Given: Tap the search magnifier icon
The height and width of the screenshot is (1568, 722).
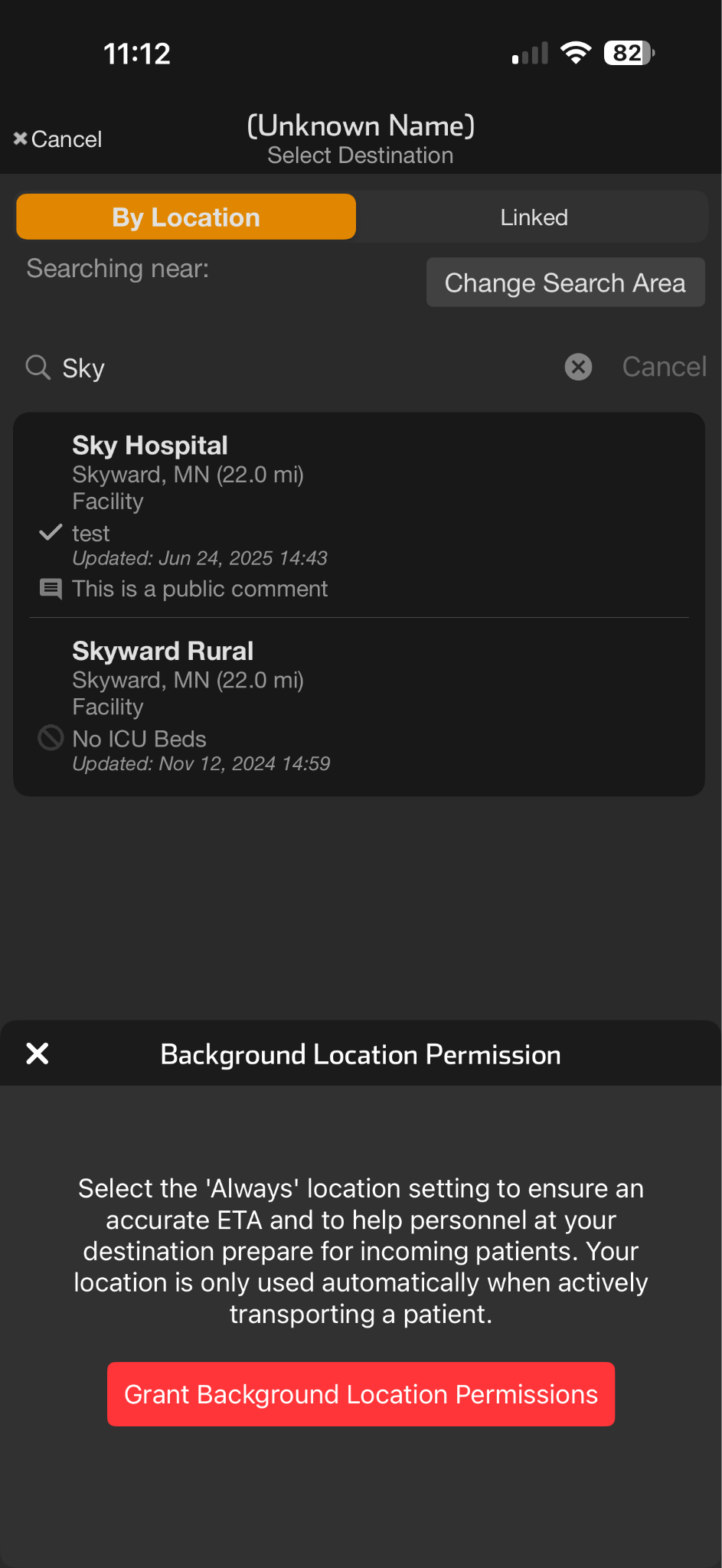Looking at the screenshot, I should click(x=38, y=367).
